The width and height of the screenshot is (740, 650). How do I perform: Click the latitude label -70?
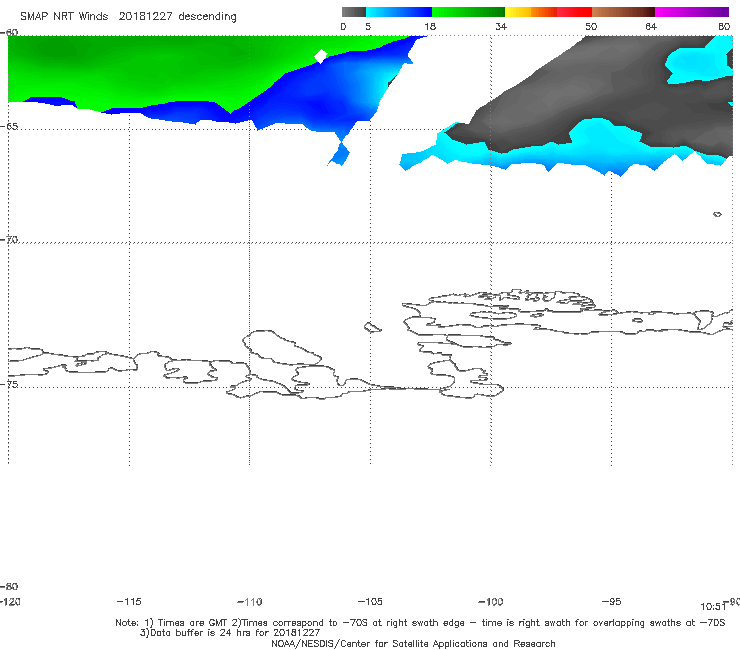tap(9, 240)
